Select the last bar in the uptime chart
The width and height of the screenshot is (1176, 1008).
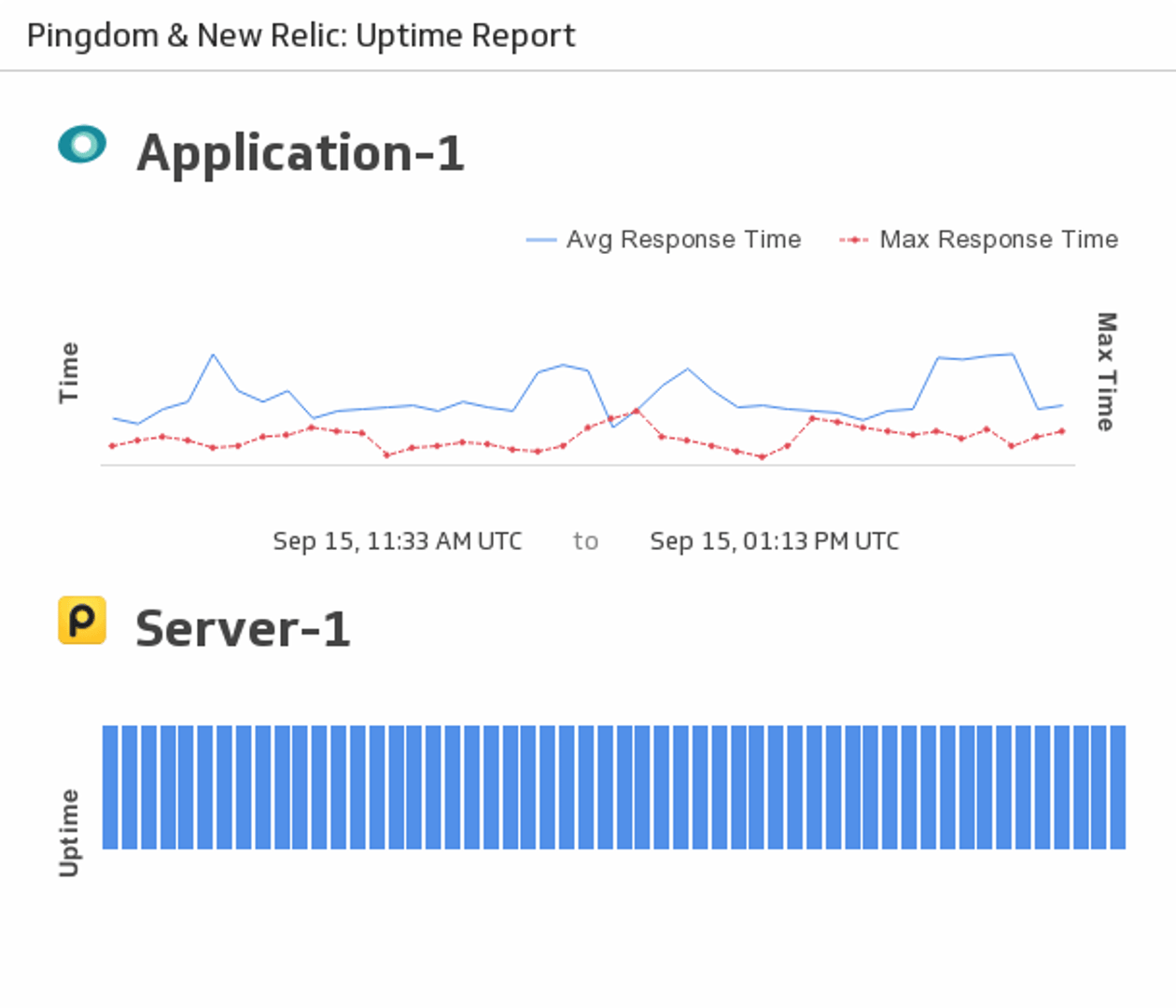point(1117,787)
